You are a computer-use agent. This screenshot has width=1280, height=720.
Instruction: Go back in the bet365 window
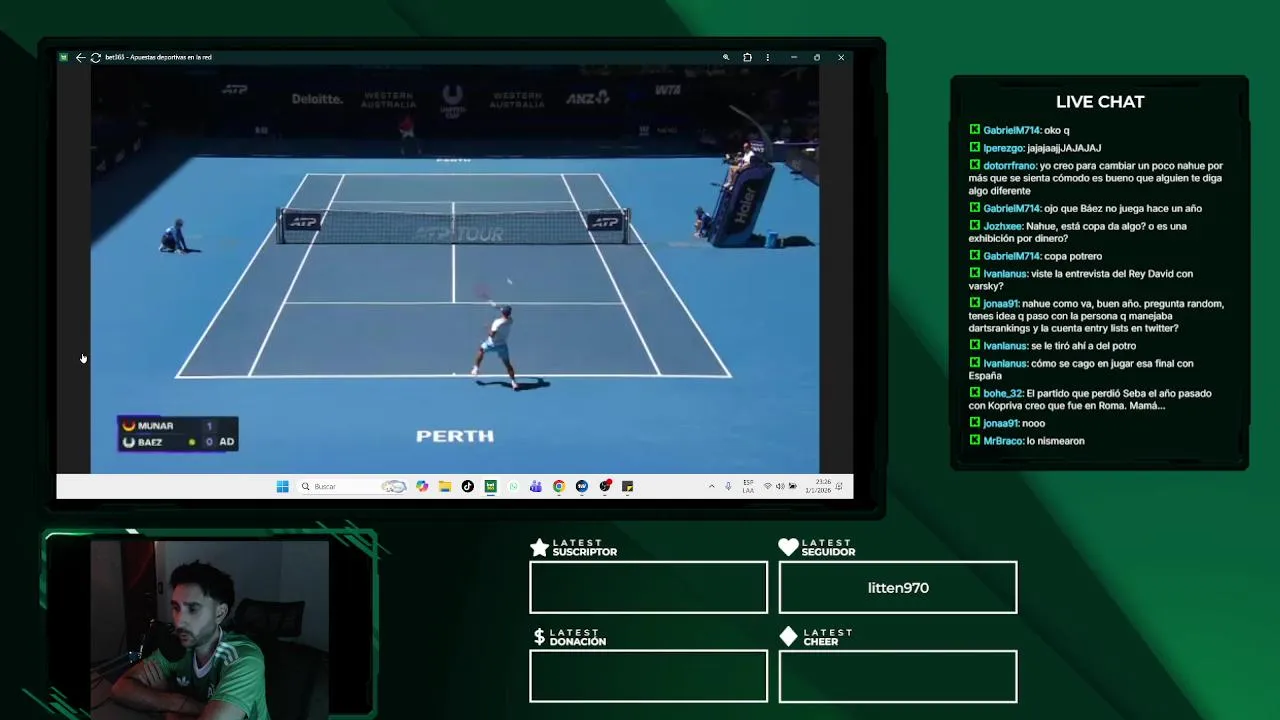(x=80, y=57)
